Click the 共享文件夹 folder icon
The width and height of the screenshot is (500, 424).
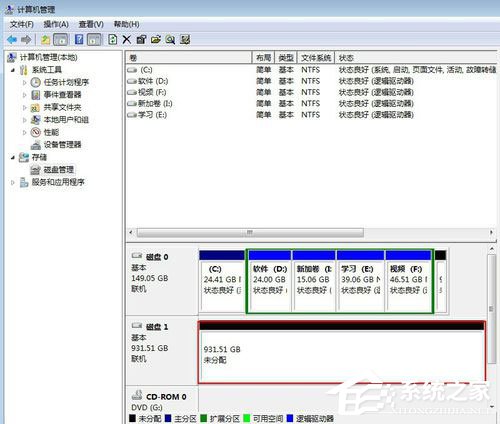pos(35,108)
